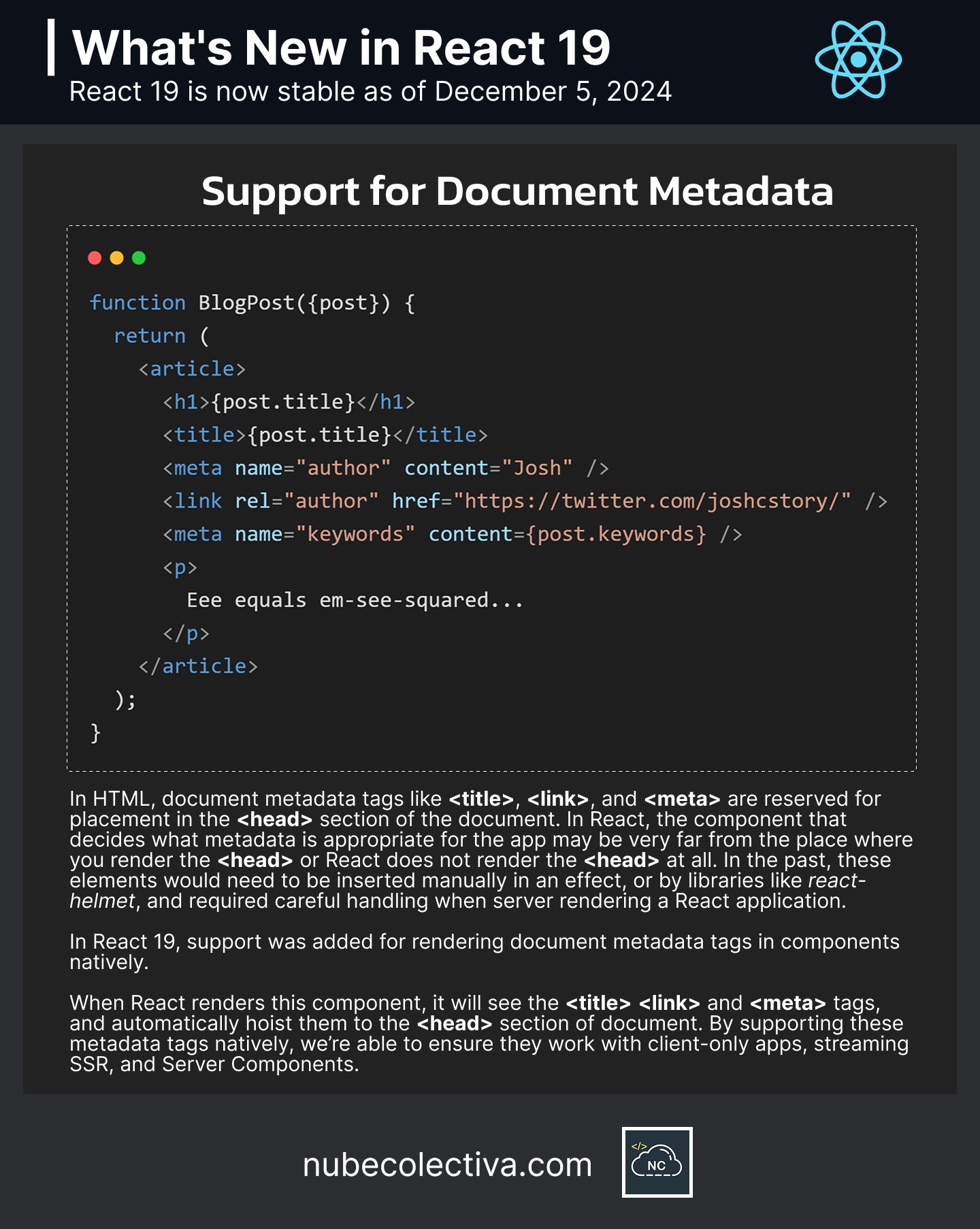Viewport: 980px width, 1229px height.
Task: Click the function keyword in code
Action: 137,302
